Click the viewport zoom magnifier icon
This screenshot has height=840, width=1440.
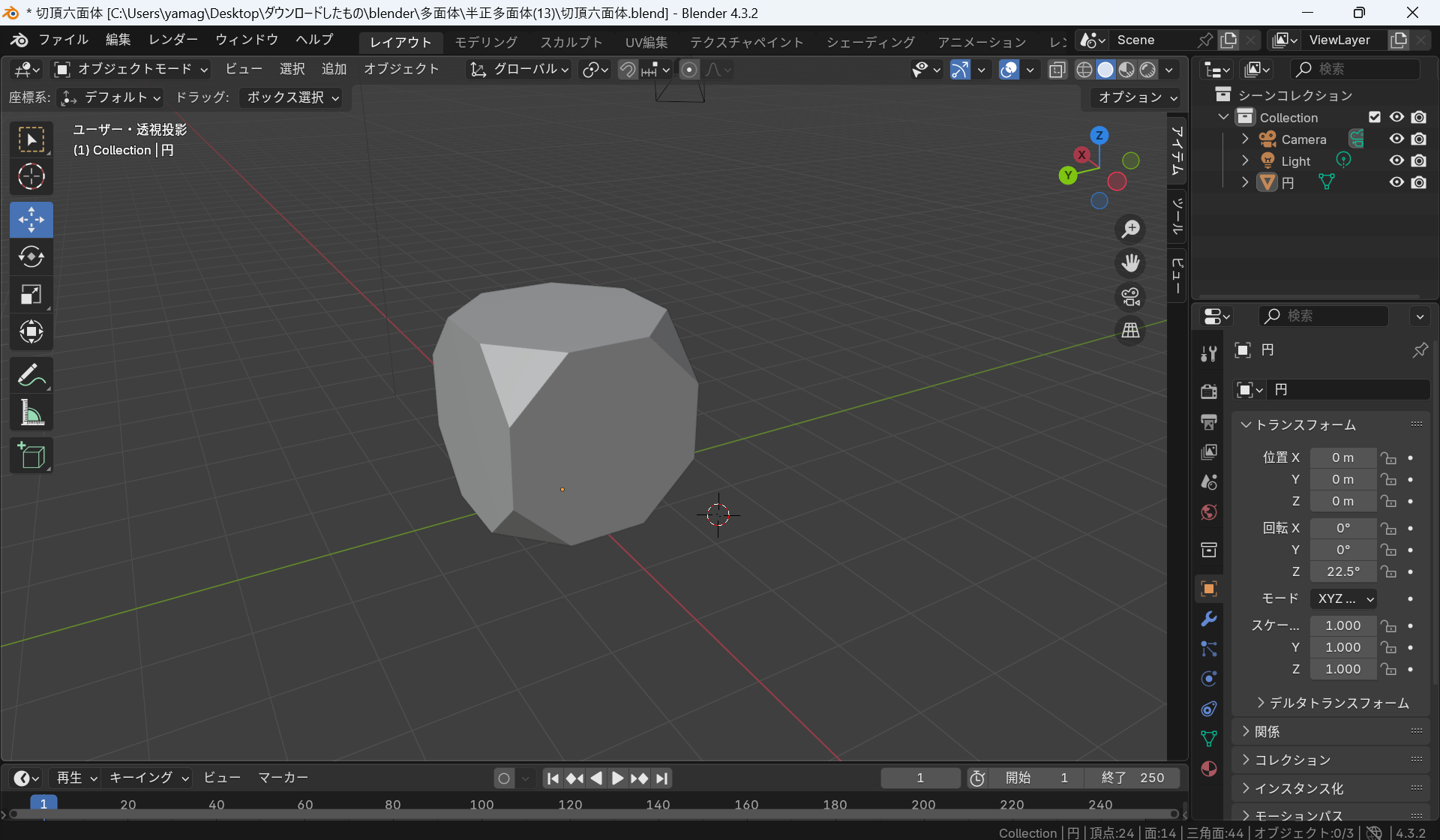point(1130,229)
